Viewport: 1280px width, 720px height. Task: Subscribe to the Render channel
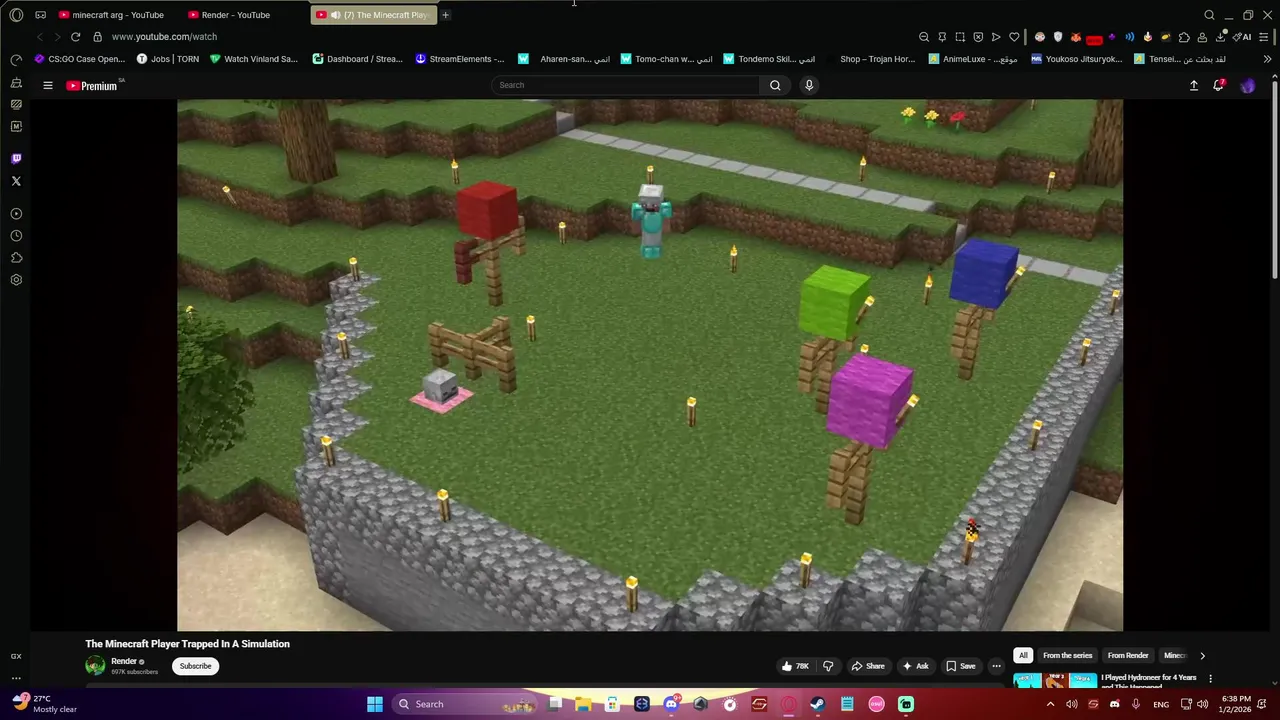coord(195,666)
